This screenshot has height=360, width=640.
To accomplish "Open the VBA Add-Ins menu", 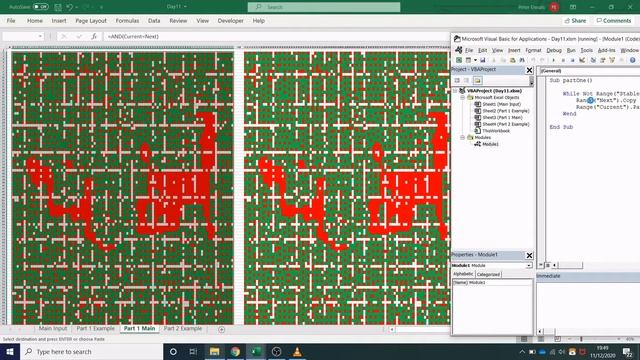I will click(x=607, y=50).
